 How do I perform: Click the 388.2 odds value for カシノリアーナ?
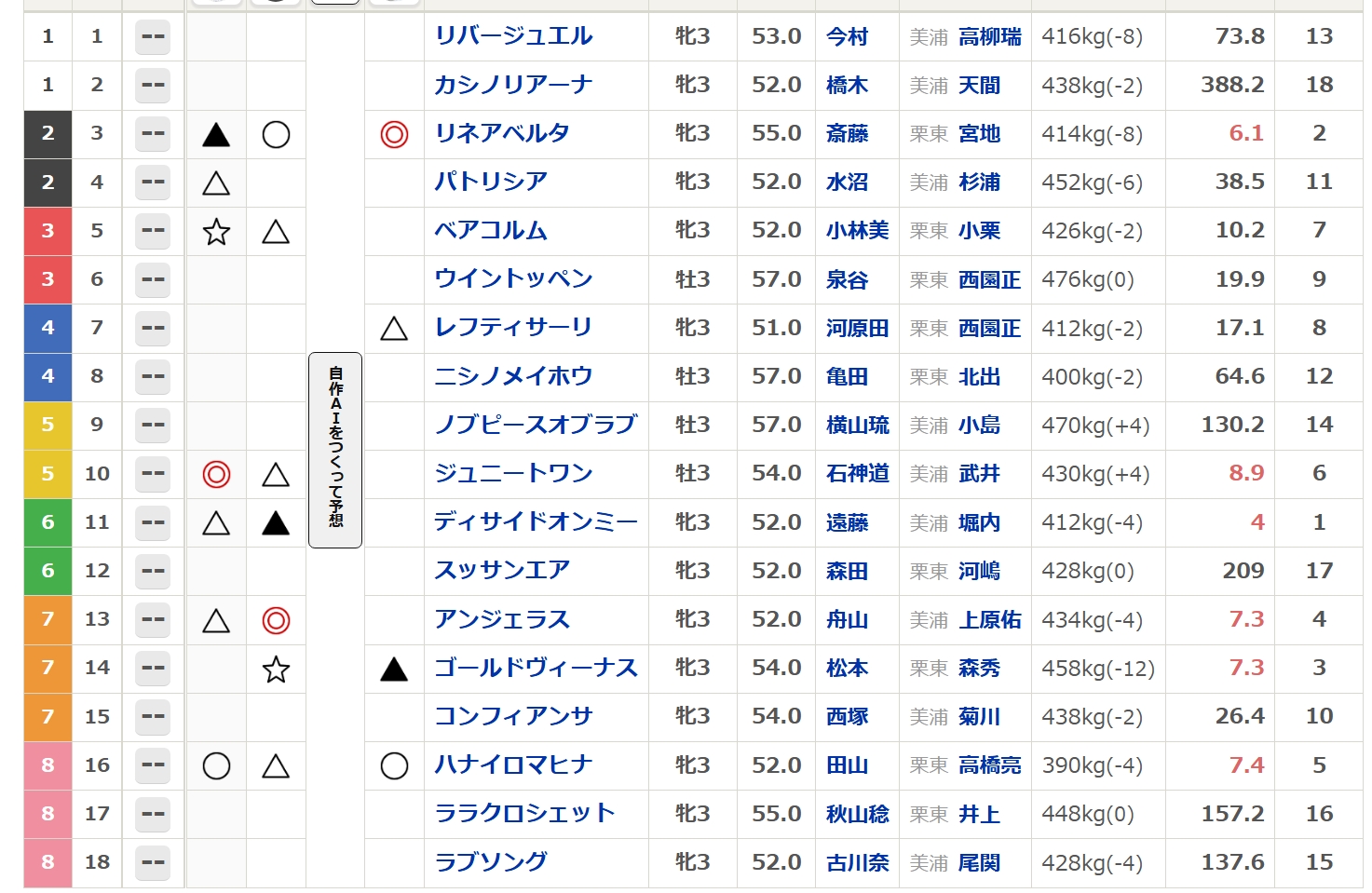tap(1231, 86)
